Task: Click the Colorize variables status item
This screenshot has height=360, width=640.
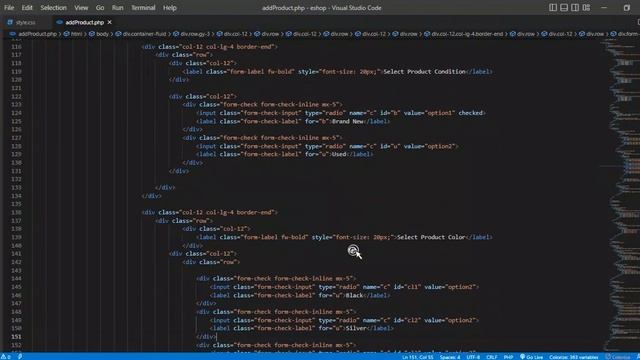Action: click(x=573, y=357)
